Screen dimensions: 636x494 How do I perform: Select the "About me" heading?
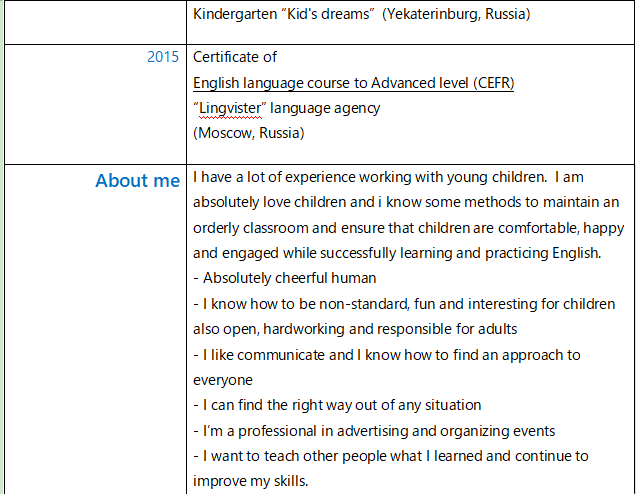click(x=138, y=181)
